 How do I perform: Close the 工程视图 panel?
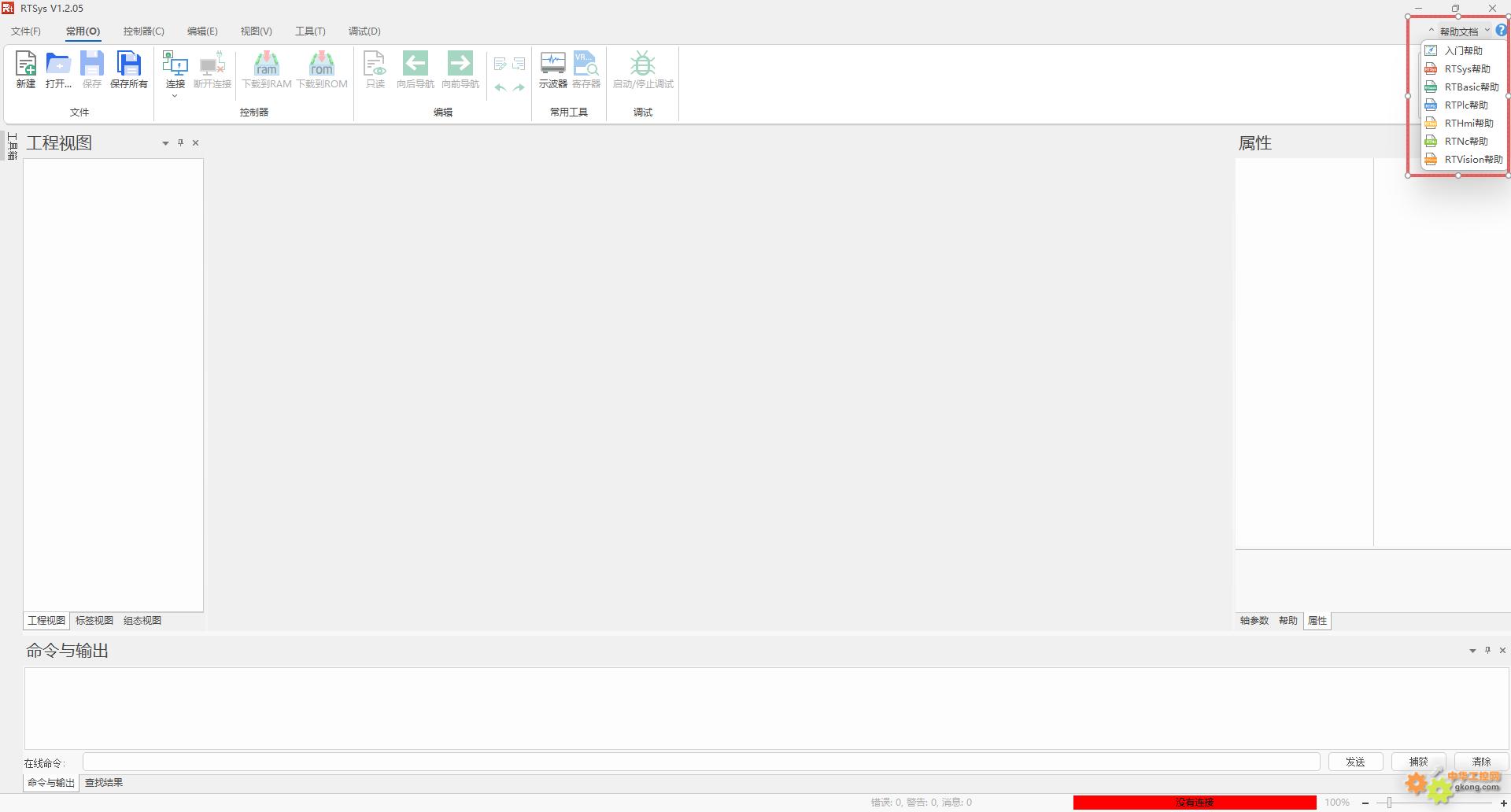coord(196,143)
